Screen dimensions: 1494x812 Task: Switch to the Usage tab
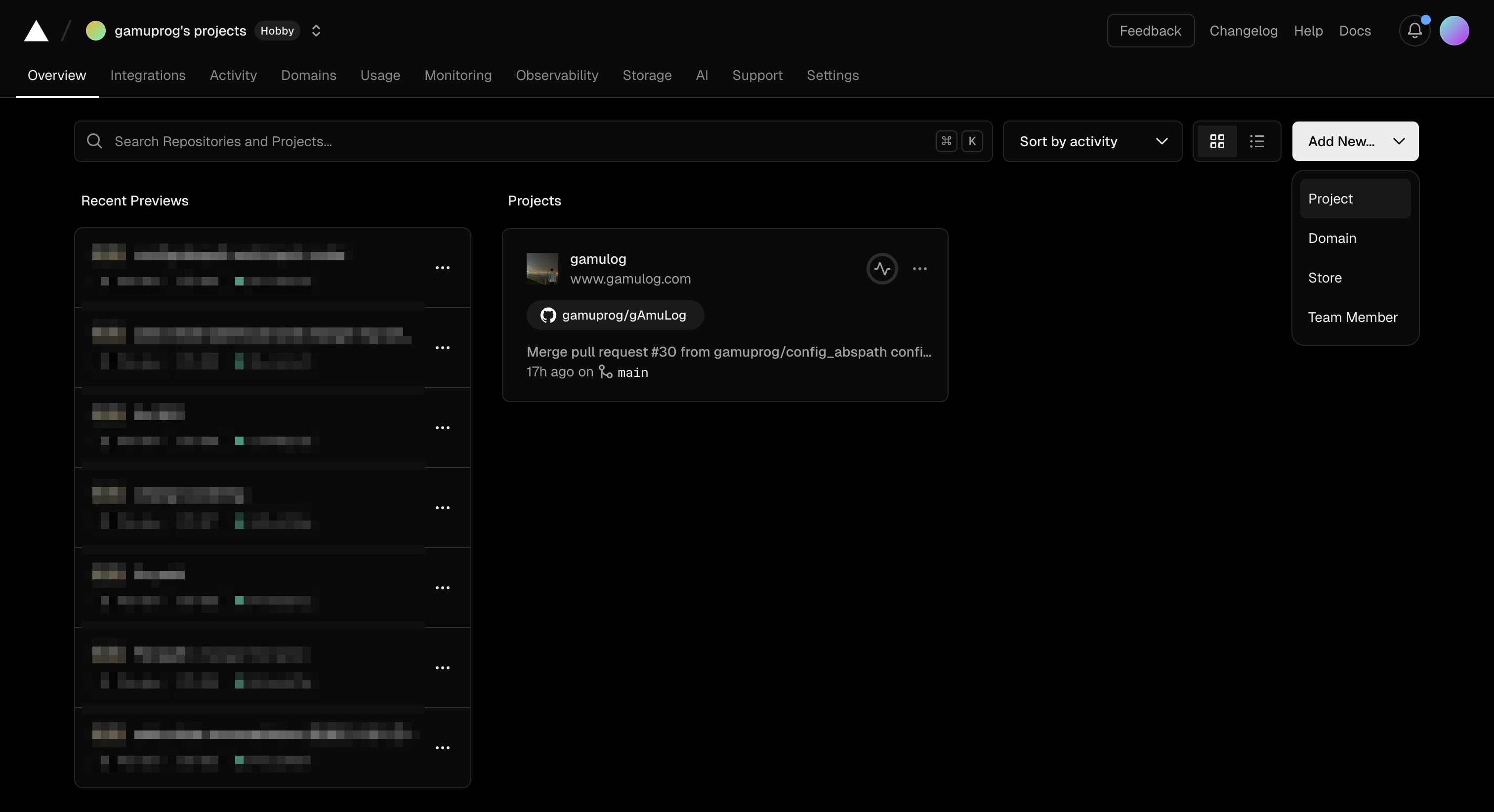coord(380,76)
